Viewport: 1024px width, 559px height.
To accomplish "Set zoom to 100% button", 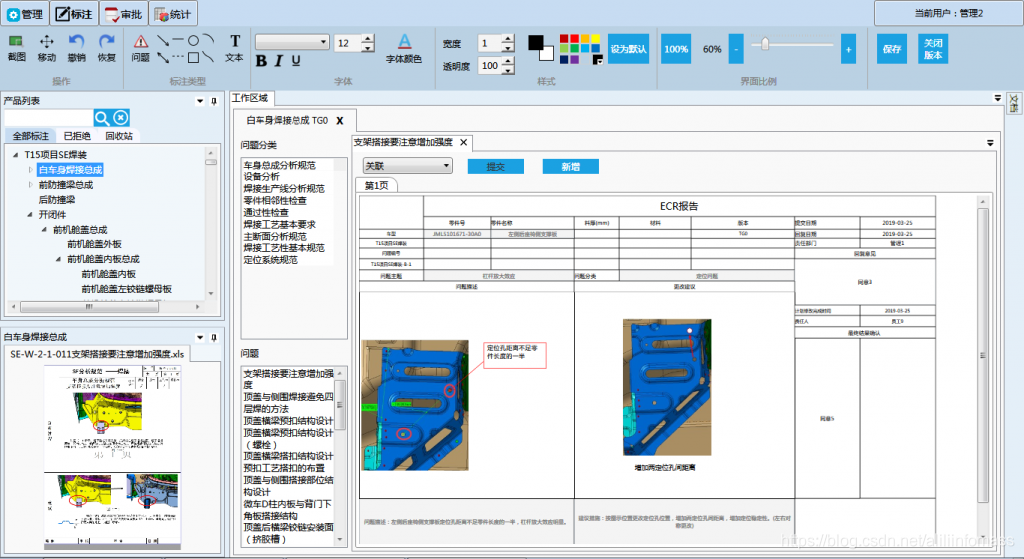I will (x=676, y=49).
